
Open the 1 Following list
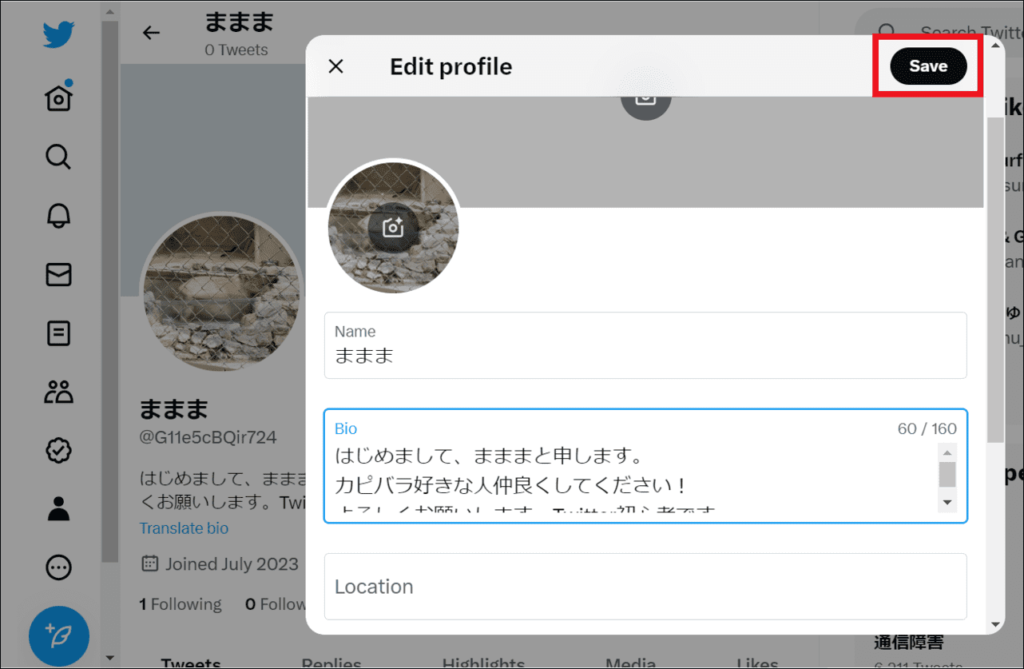tap(180, 604)
